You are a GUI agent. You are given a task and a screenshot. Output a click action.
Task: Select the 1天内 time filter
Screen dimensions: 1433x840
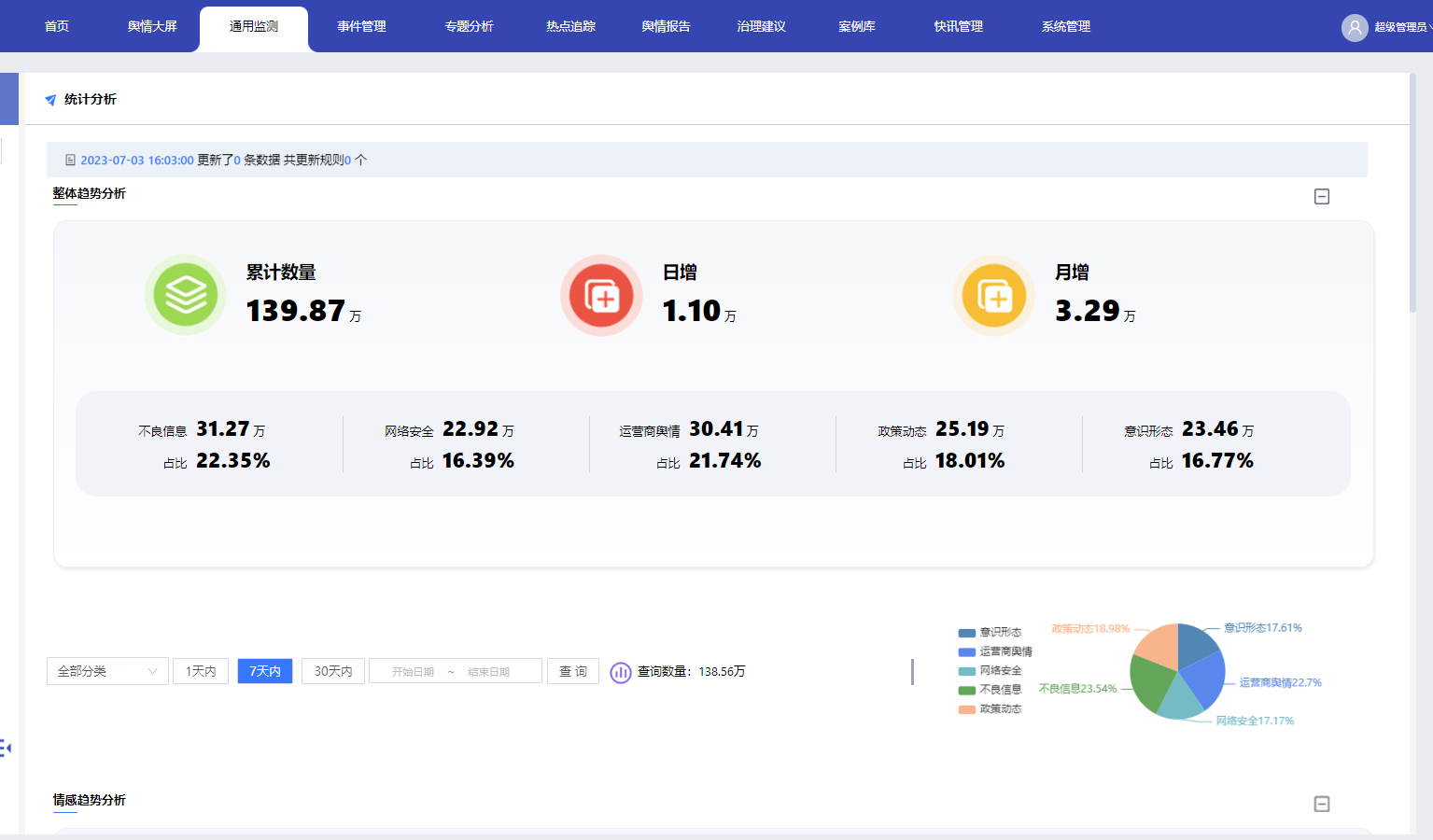click(x=201, y=671)
